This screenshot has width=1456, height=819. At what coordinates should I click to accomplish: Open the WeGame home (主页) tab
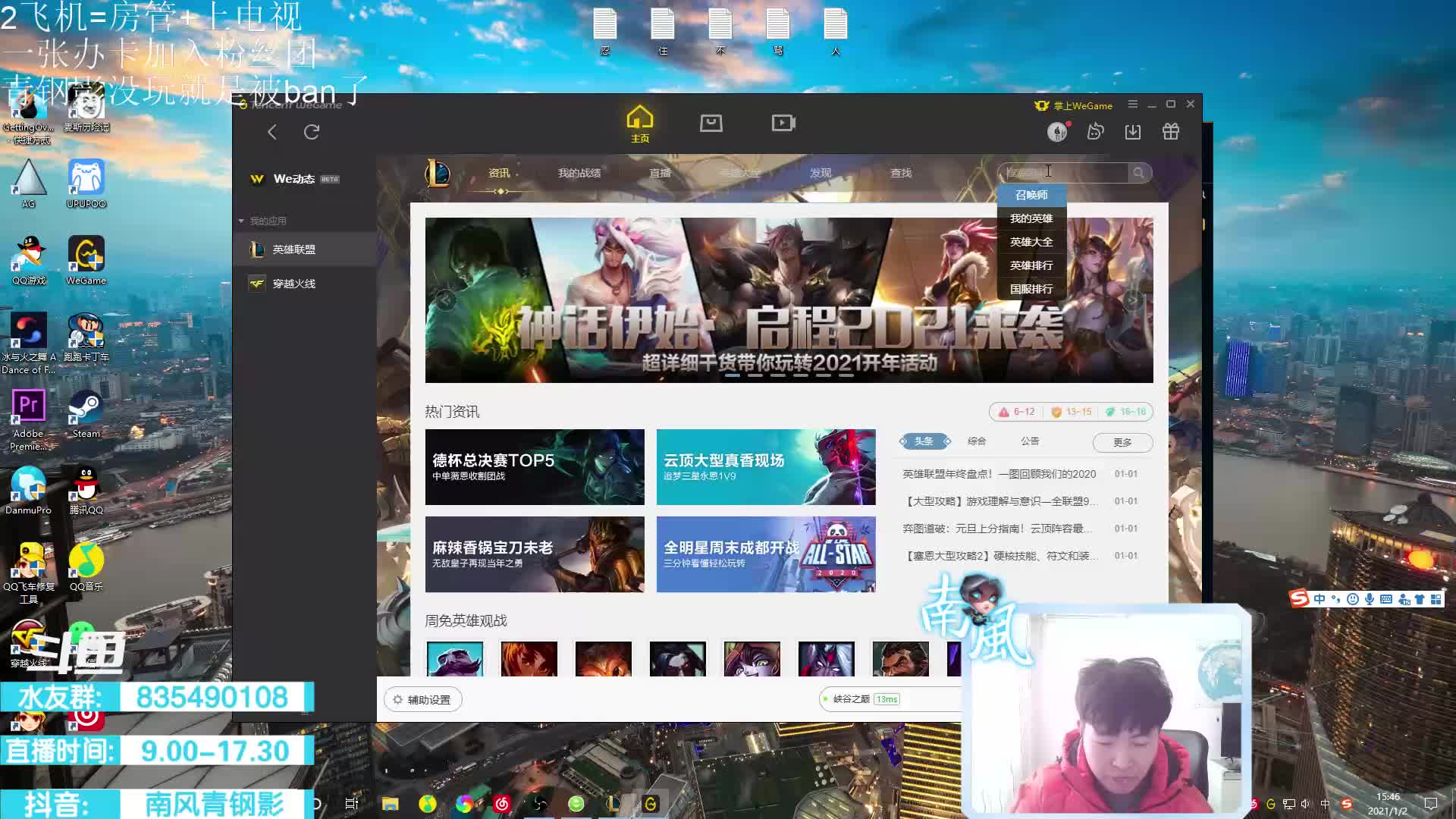pyautogui.click(x=640, y=124)
